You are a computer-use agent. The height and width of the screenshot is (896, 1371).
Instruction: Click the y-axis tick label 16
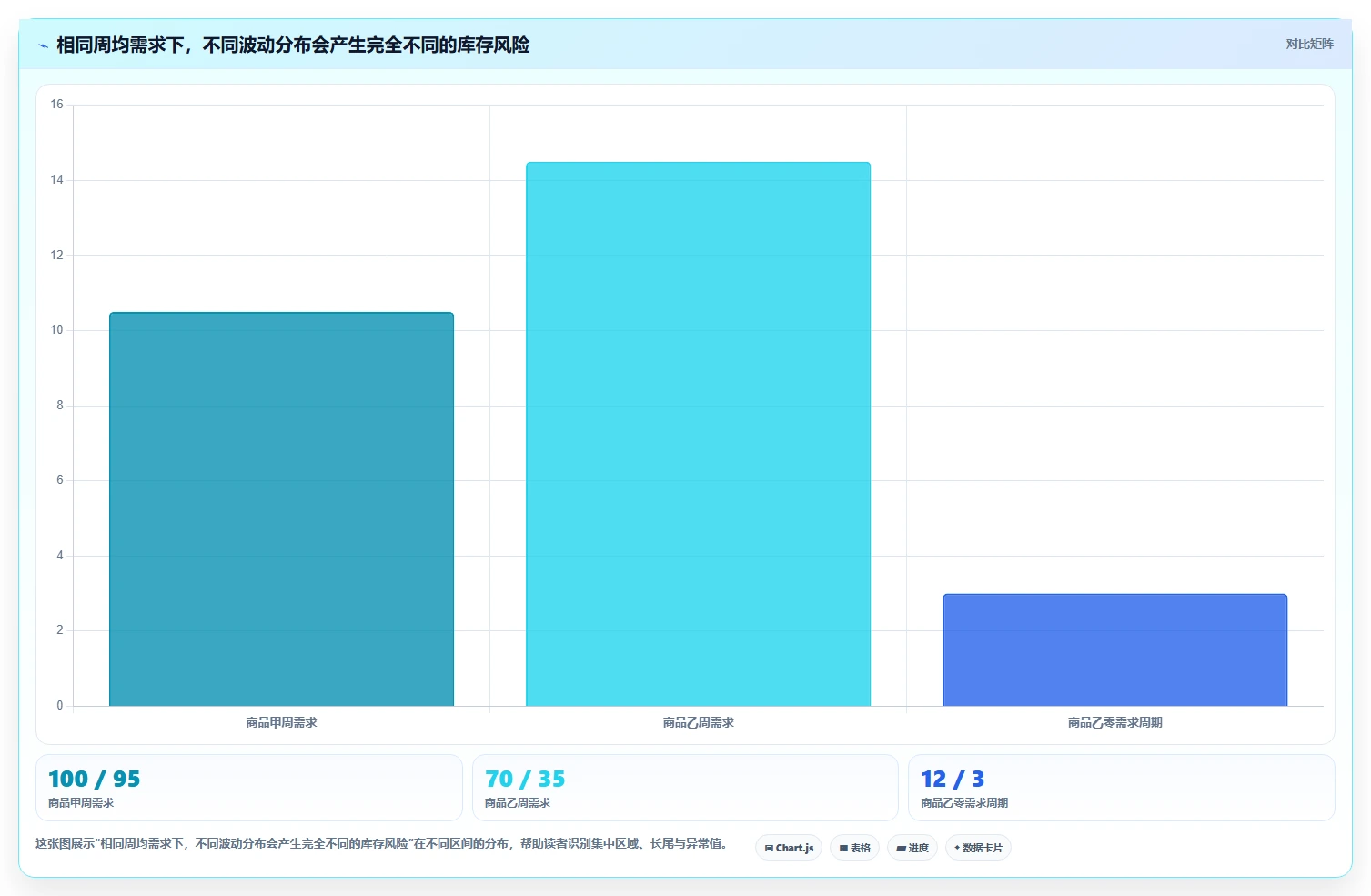[57, 105]
